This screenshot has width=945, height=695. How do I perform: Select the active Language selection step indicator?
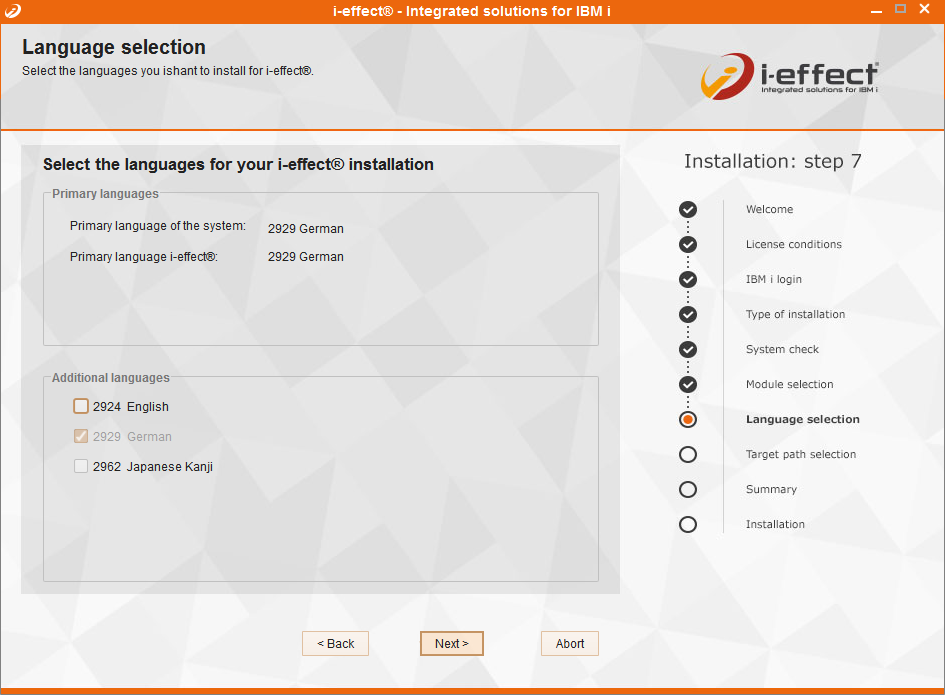(x=688, y=419)
